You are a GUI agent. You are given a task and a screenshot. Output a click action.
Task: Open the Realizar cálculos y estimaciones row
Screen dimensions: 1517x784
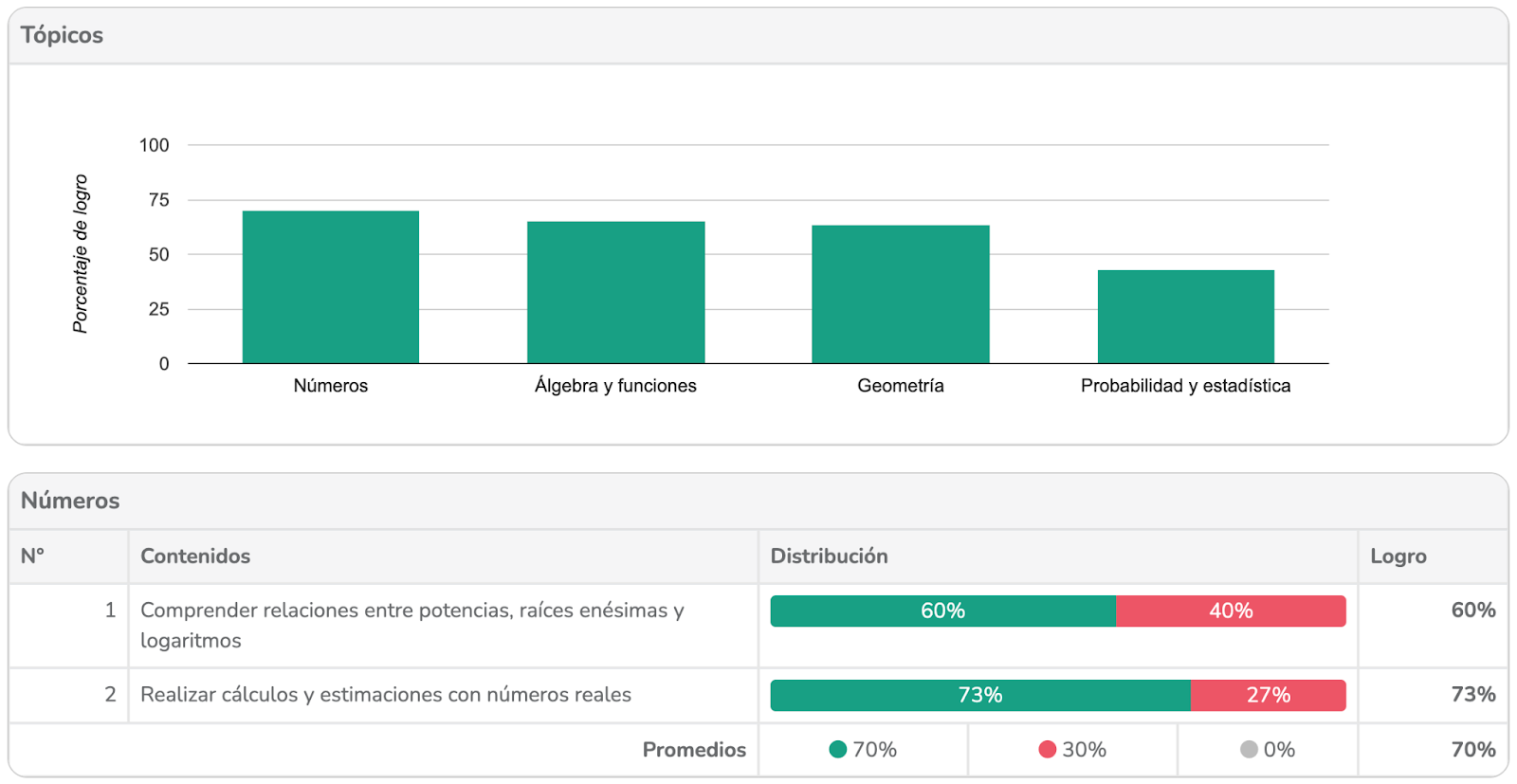385,695
